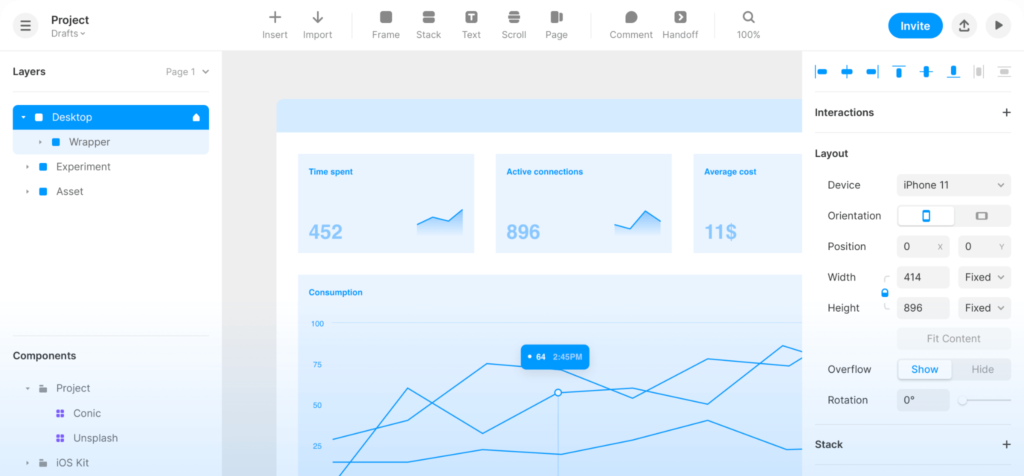
Task: Open the Drafts project dropdown
Action: tap(69, 33)
